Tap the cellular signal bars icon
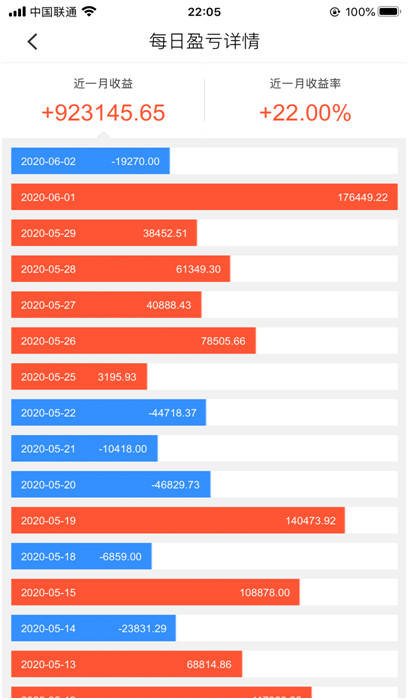The width and height of the screenshot is (408, 700). pos(17,12)
